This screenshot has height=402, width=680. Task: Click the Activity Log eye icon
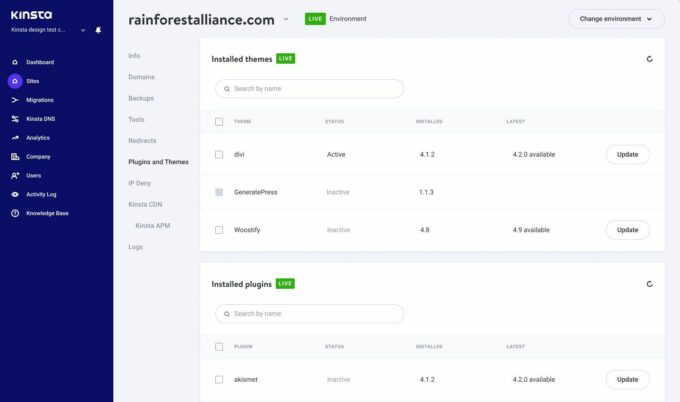(15, 194)
